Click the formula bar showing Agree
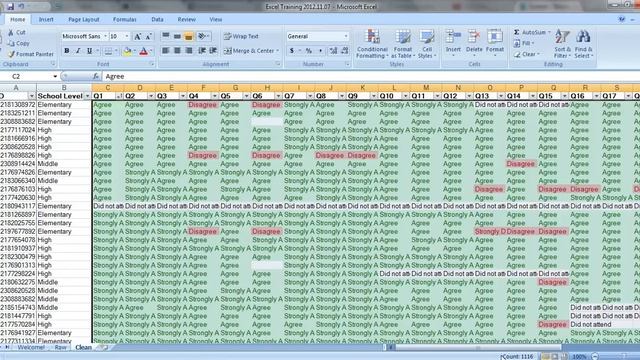Viewport: 640px width, 360px height. pyautogui.click(x=371, y=76)
